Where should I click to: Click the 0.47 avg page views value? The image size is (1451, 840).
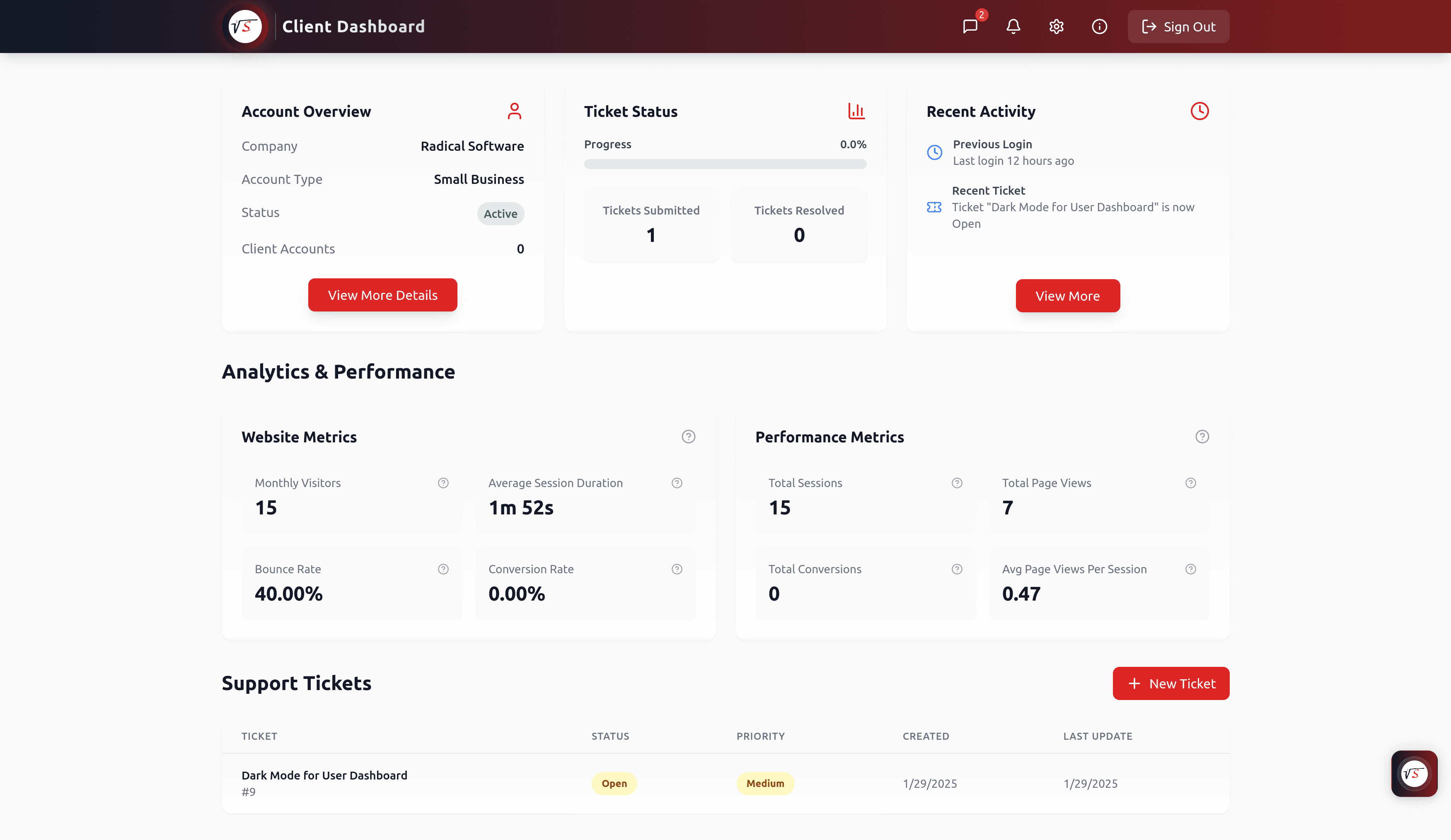pyautogui.click(x=1021, y=594)
